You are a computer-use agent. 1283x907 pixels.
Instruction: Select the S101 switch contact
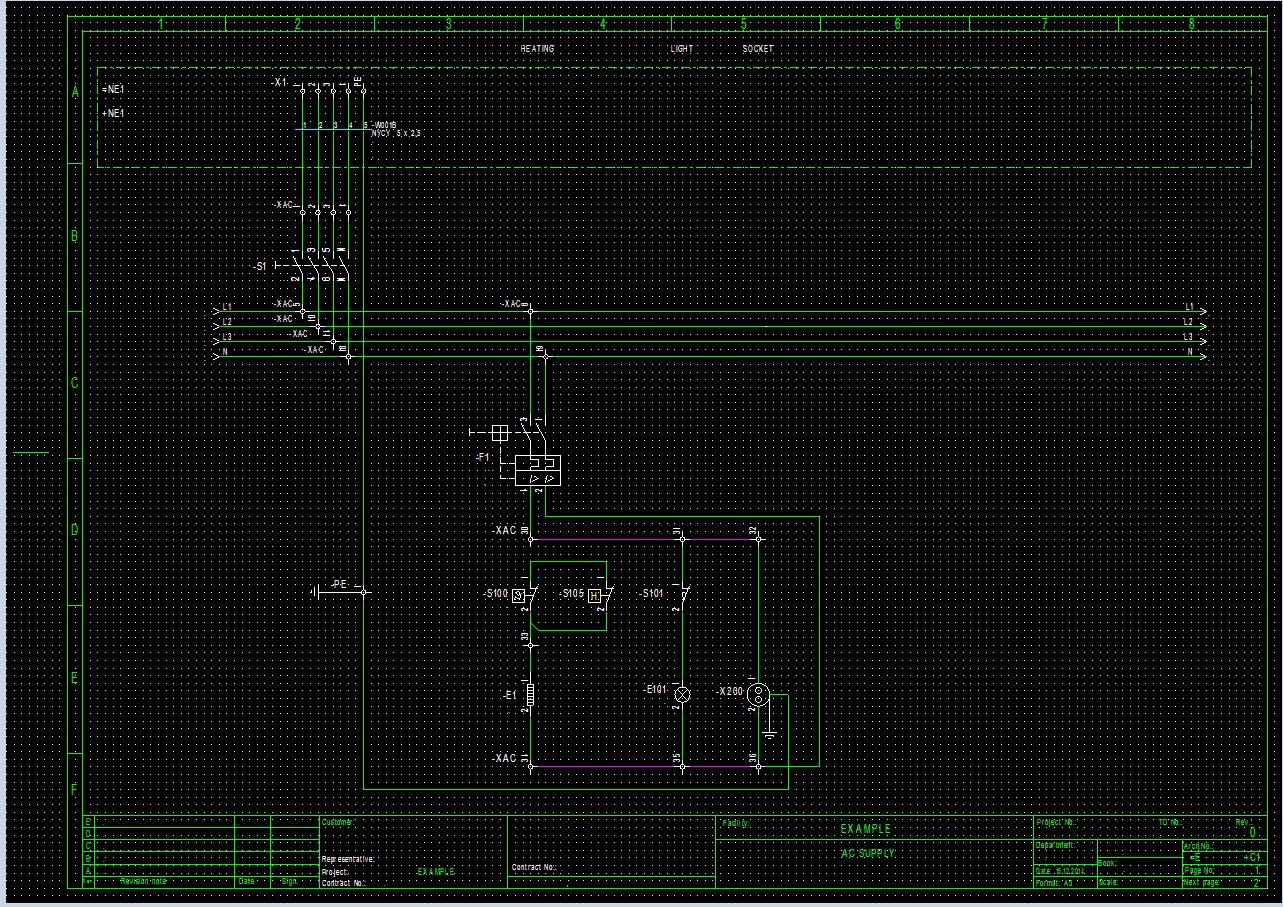[x=683, y=594]
